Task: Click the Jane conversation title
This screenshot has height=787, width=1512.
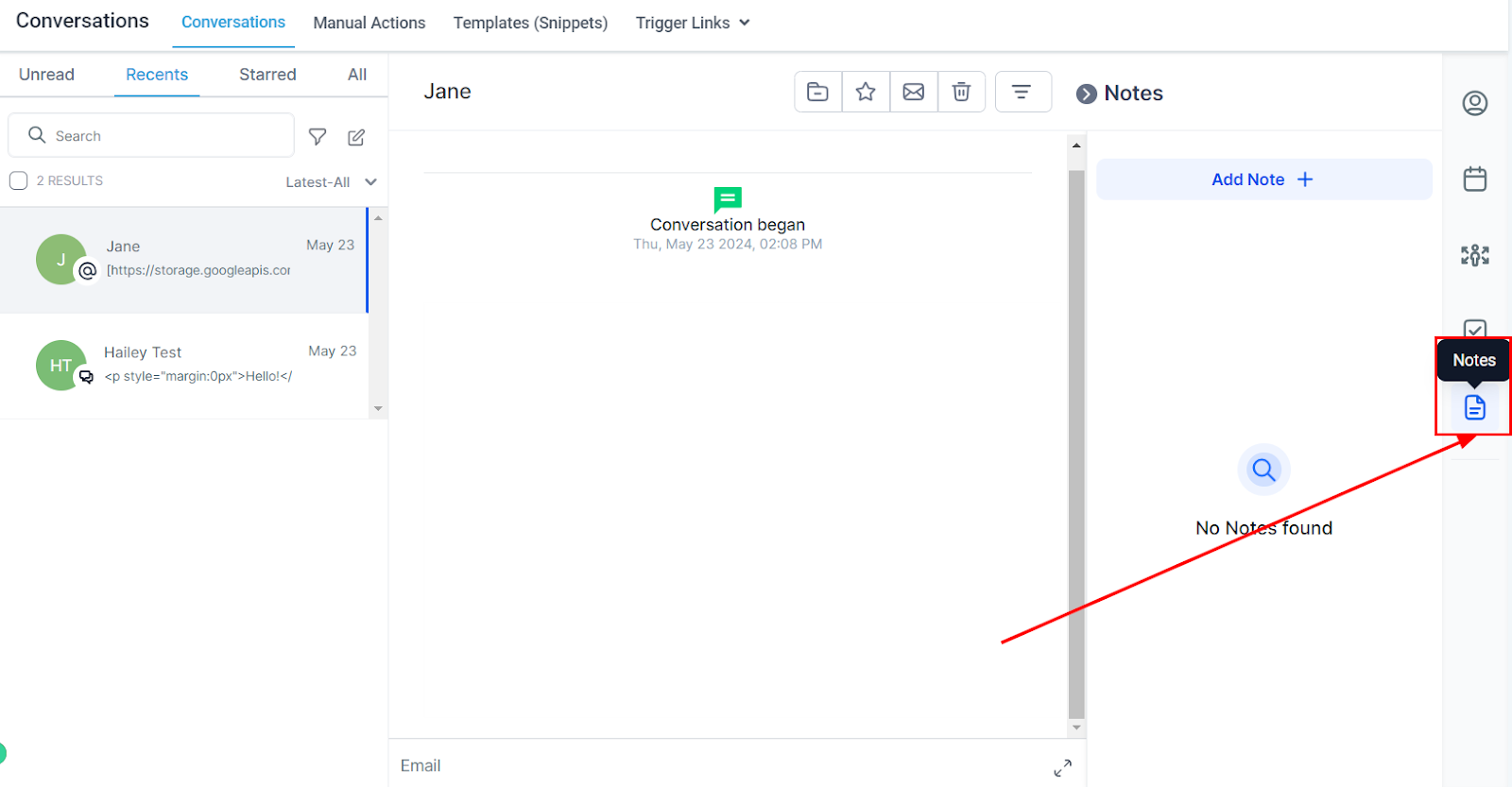Action: [447, 92]
